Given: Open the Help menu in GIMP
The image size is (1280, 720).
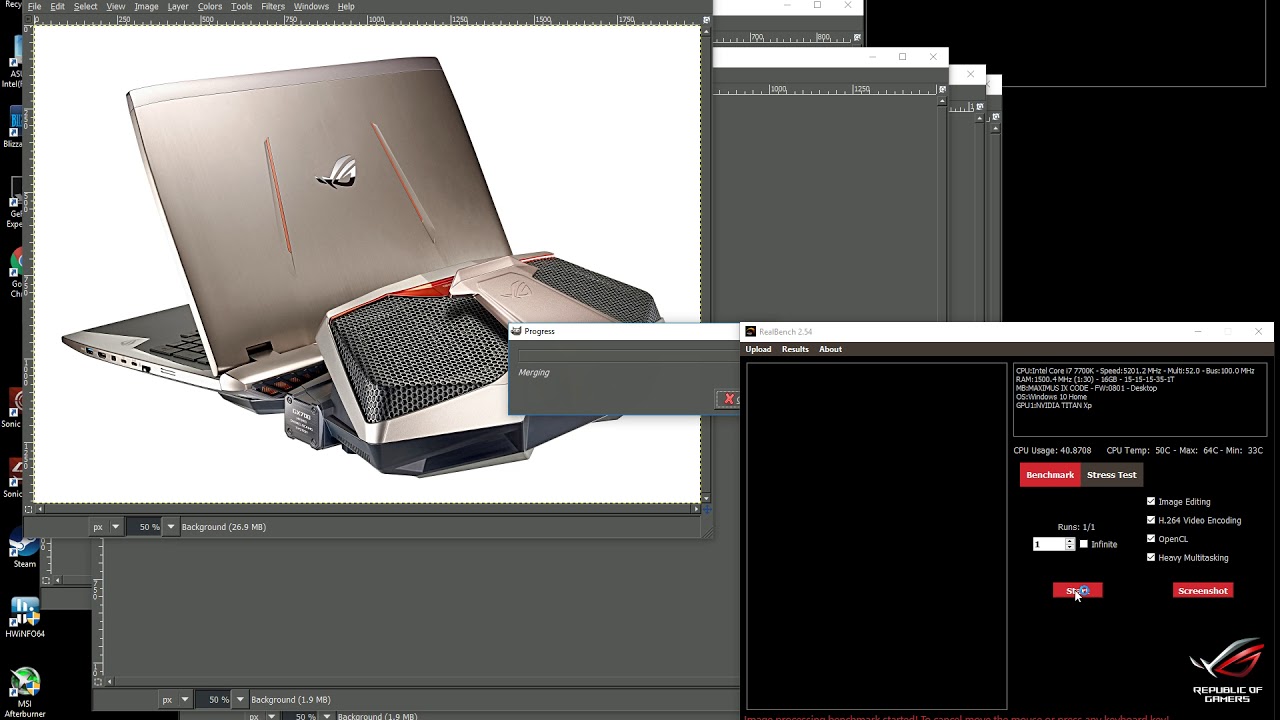Looking at the screenshot, I should (x=346, y=6).
